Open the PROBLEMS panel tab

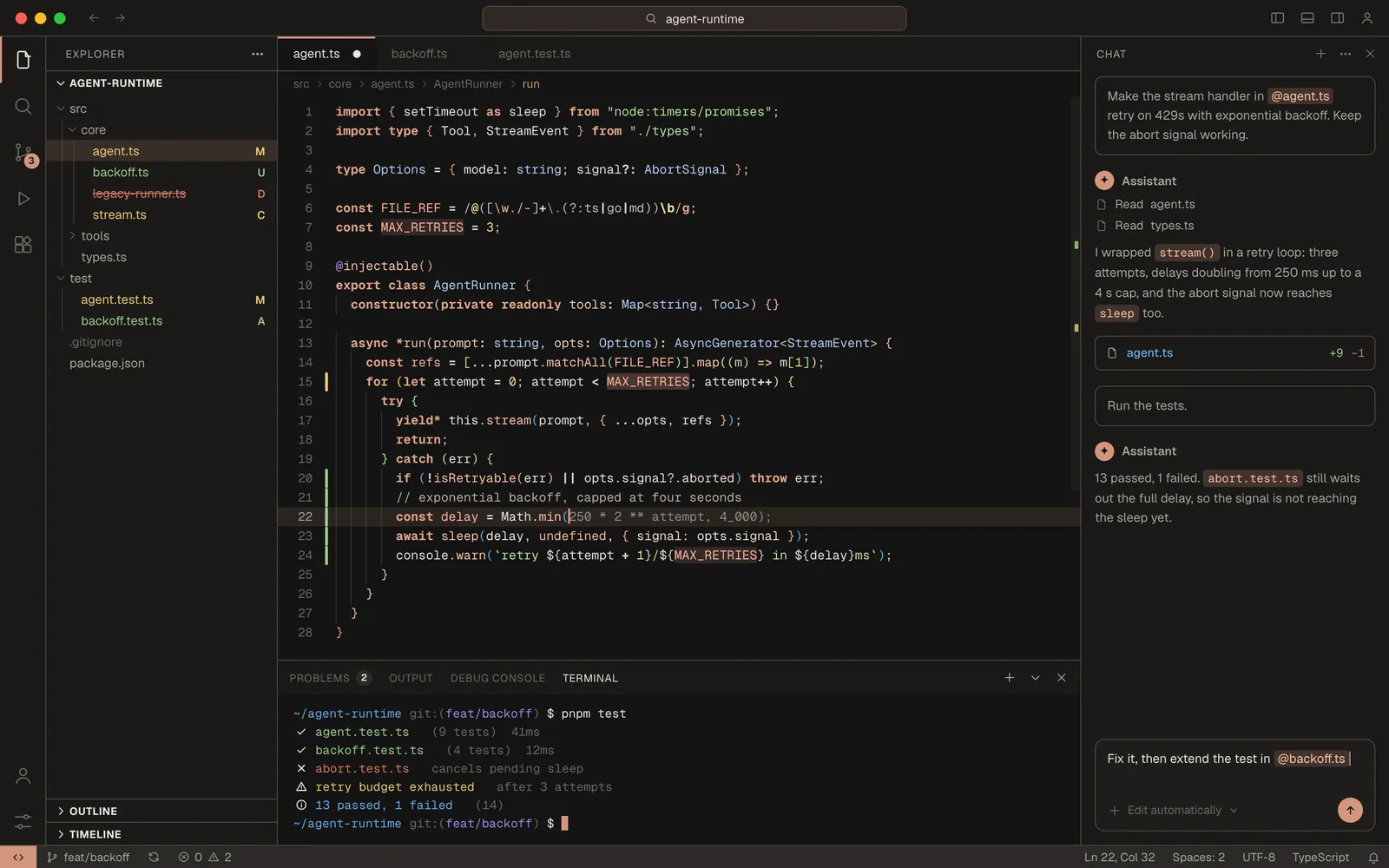click(x=330, y=678)
